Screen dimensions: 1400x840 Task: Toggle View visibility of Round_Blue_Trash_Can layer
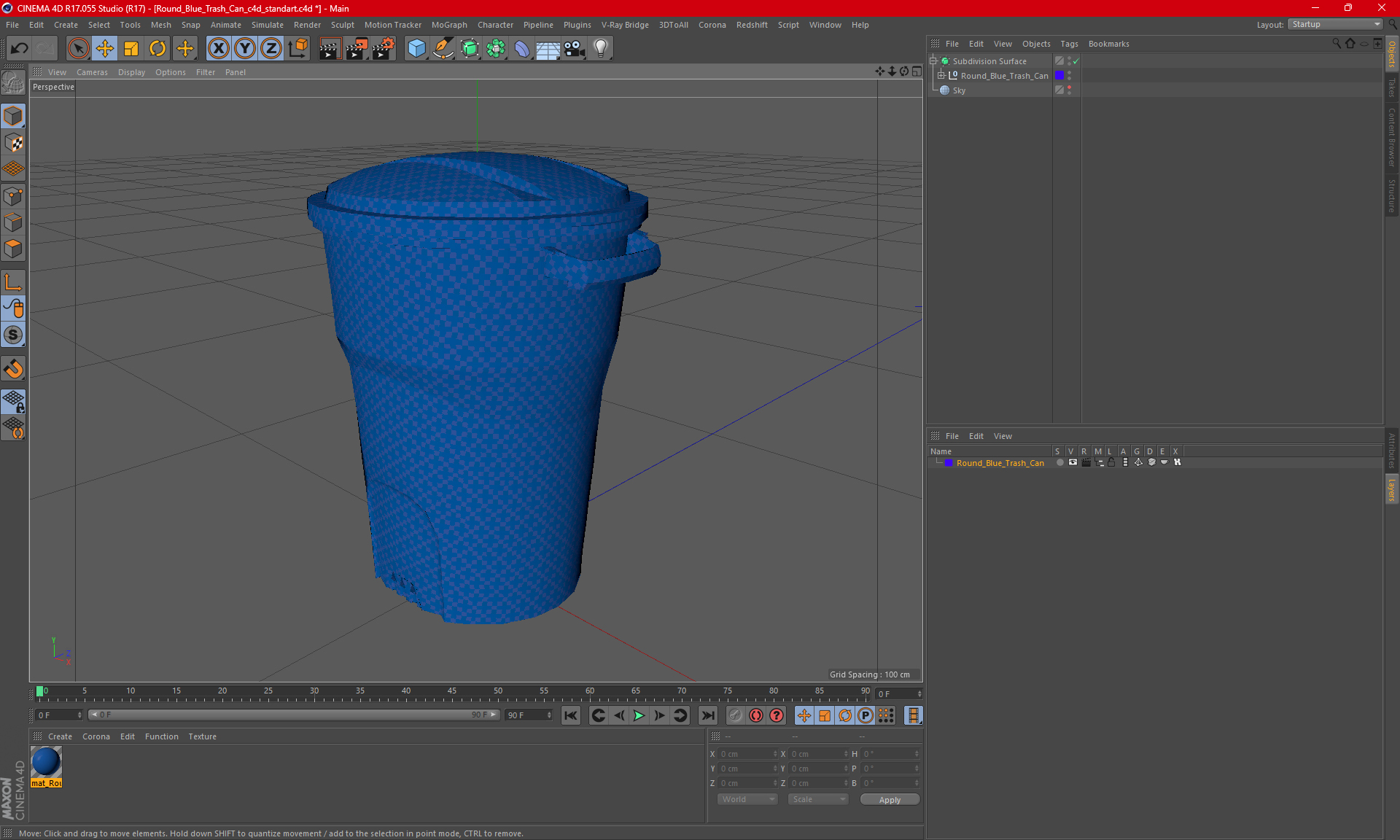(1073, 463)
